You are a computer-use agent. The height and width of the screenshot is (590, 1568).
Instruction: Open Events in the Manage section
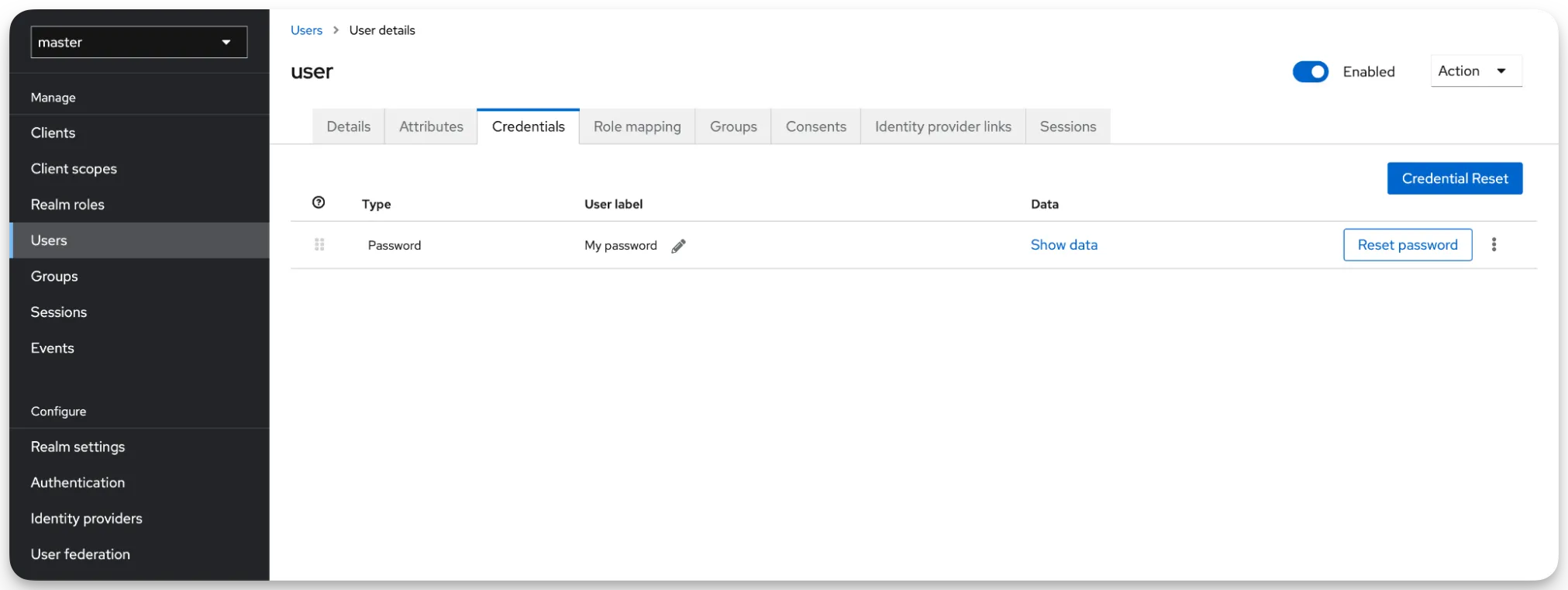53,348
